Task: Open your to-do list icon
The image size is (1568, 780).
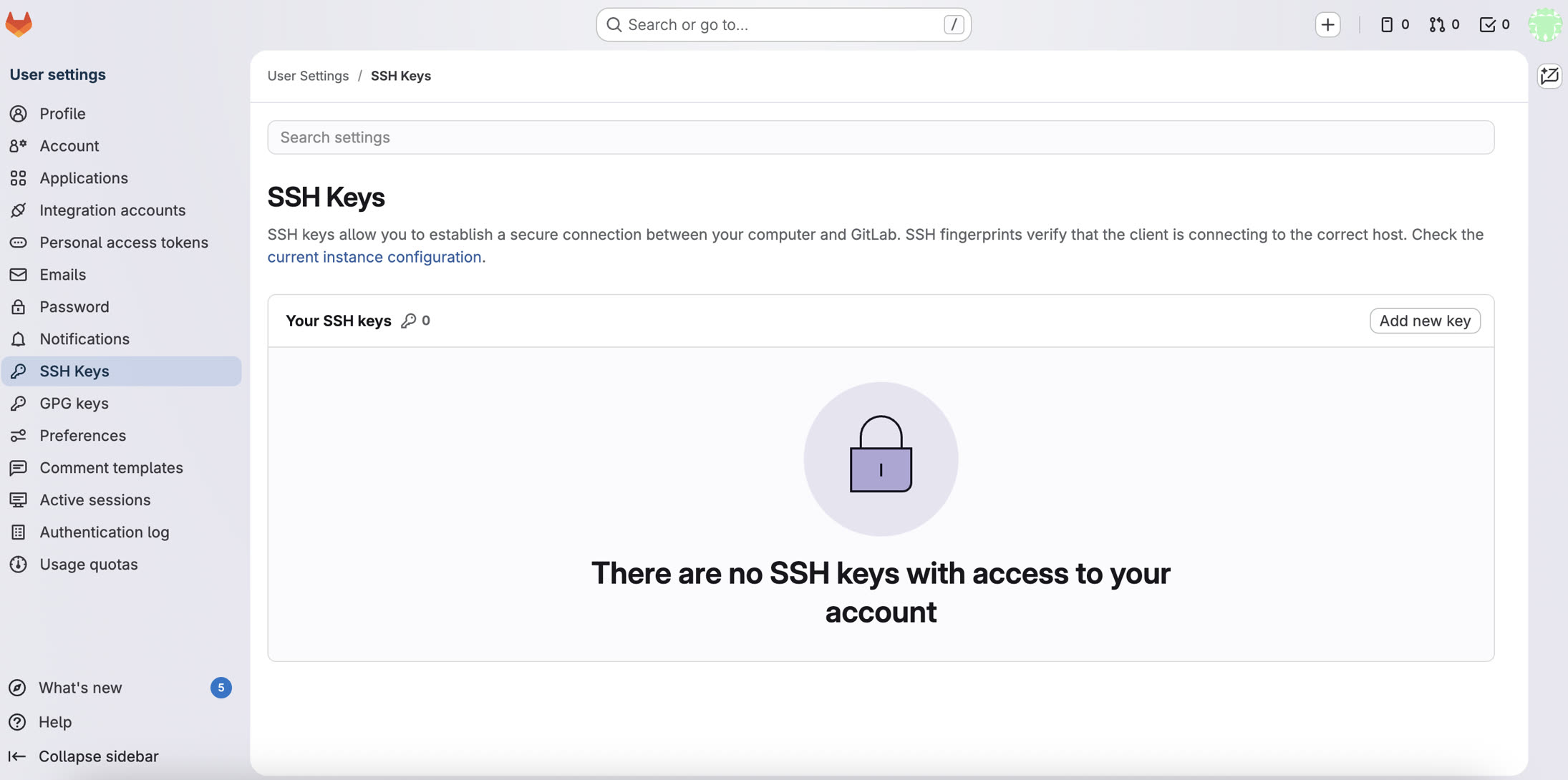Action: 1487,24
